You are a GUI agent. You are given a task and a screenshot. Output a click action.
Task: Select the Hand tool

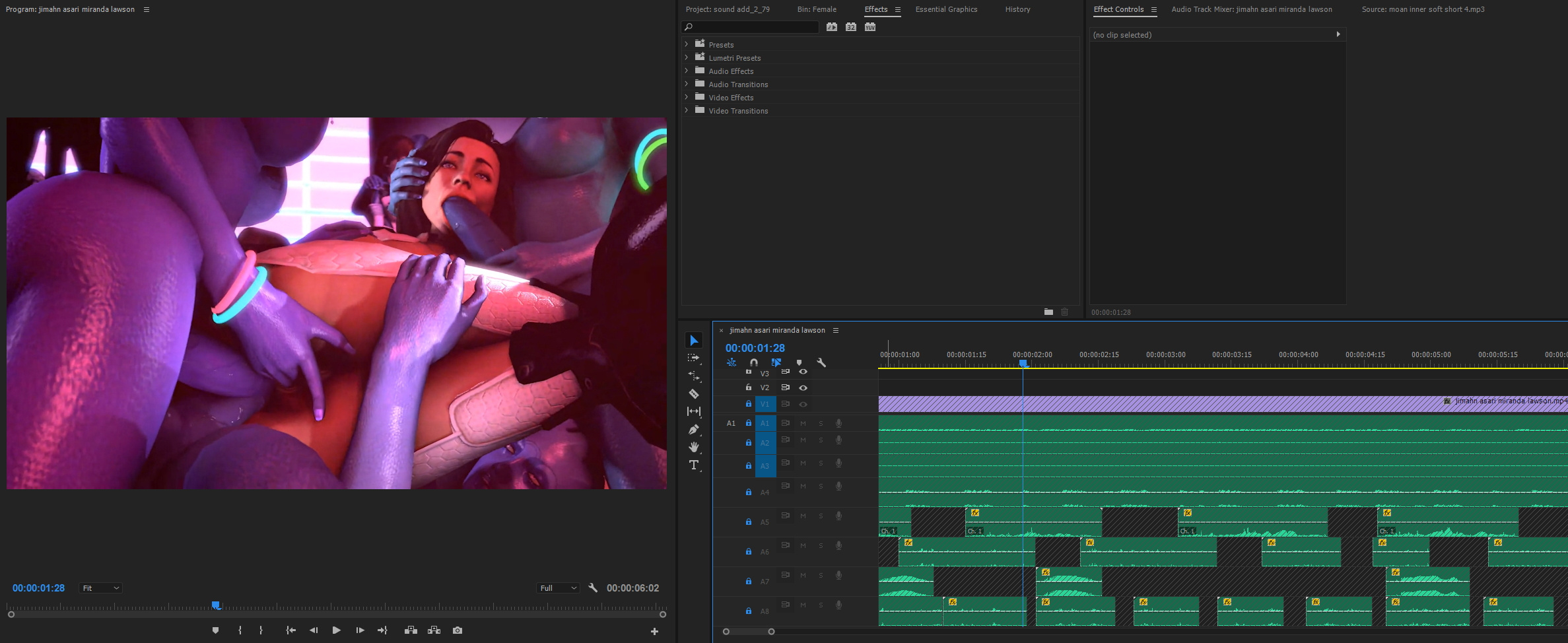coord(694,447)
